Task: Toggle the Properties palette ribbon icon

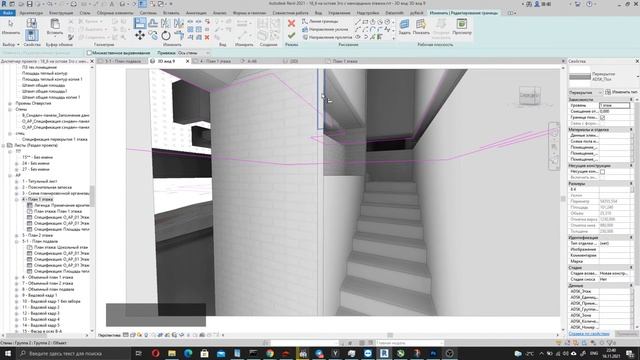Action: click(31, 35)
